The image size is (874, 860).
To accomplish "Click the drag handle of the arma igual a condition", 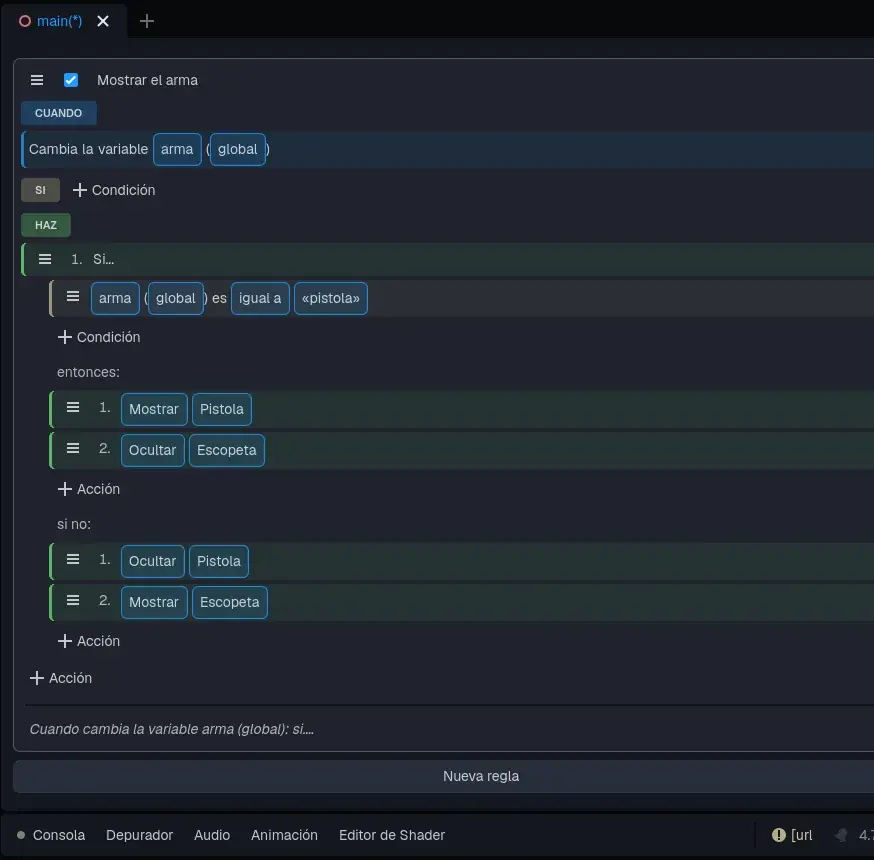I will coord(72,297).
